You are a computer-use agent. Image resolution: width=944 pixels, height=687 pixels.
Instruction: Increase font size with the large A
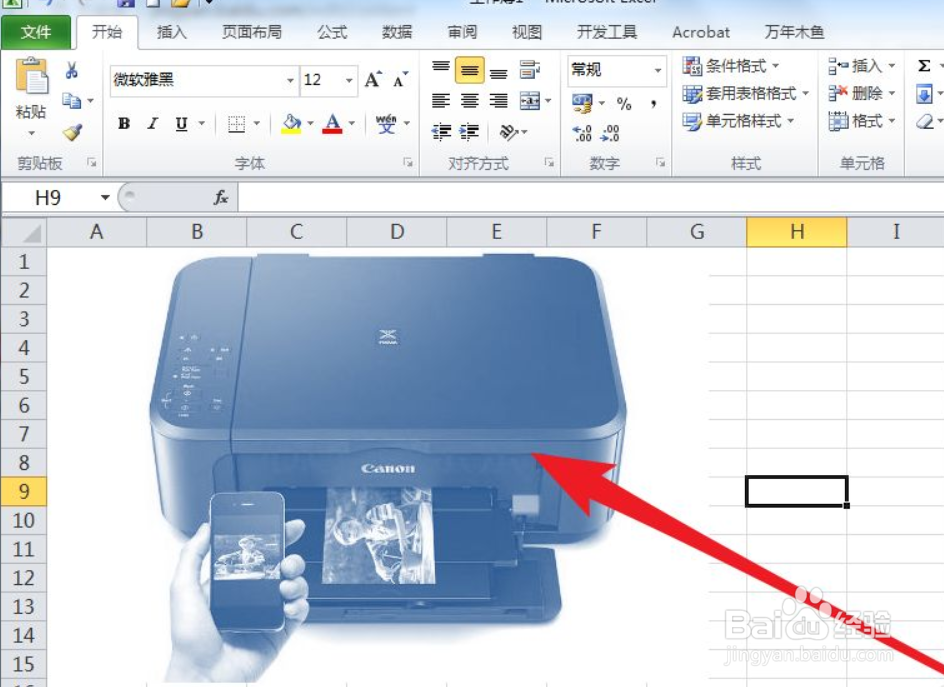373,79
